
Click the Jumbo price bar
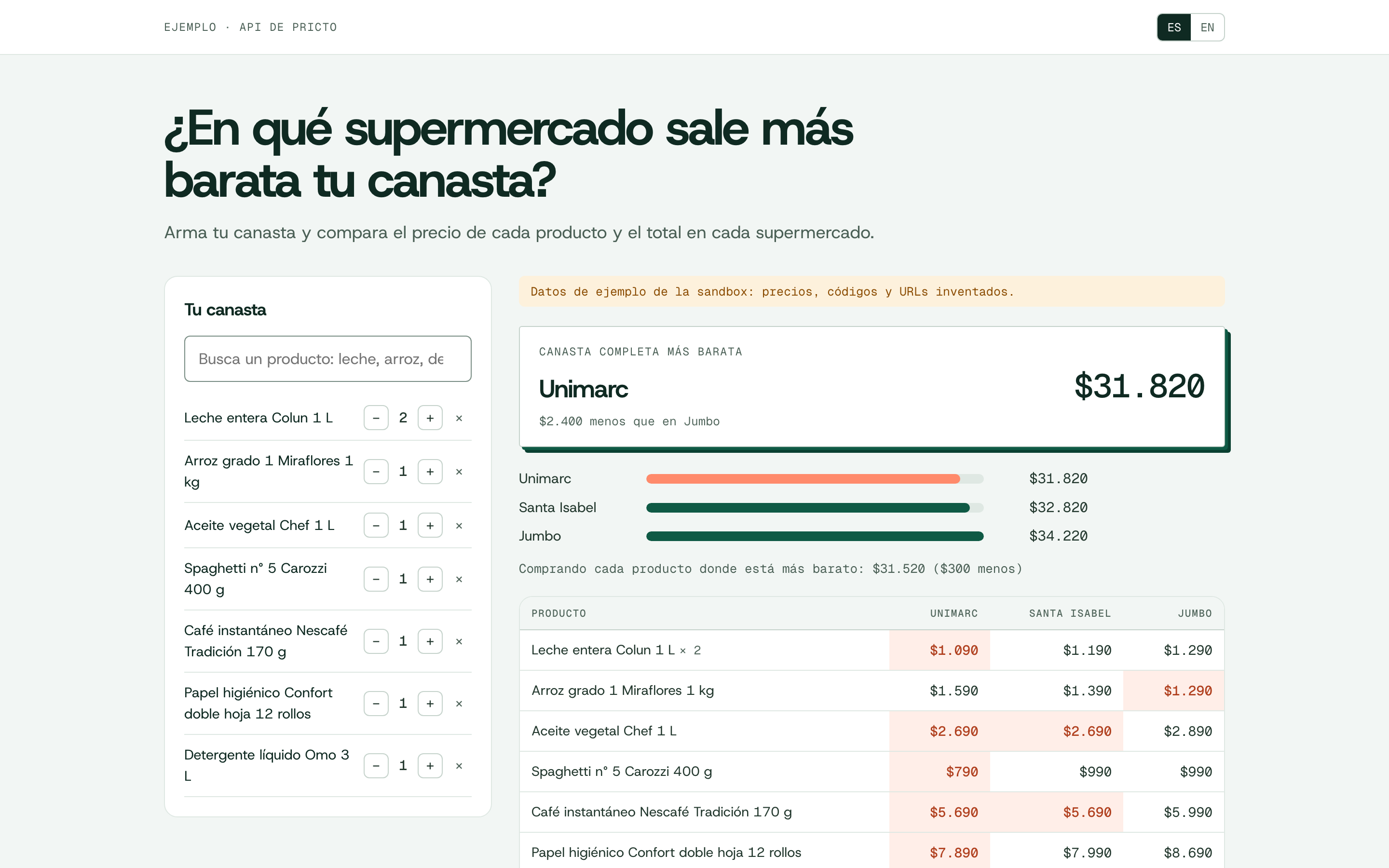click(815, 536)
